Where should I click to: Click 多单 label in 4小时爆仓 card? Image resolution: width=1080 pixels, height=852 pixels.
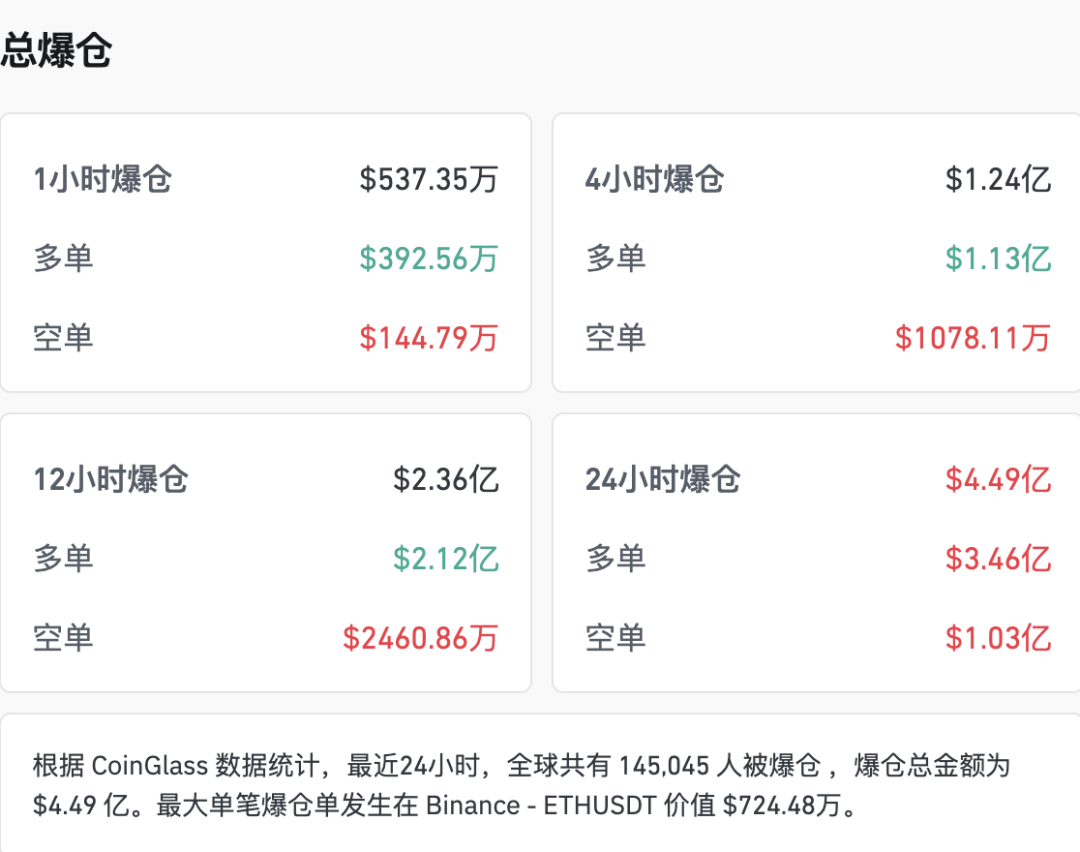pos(615,258)
